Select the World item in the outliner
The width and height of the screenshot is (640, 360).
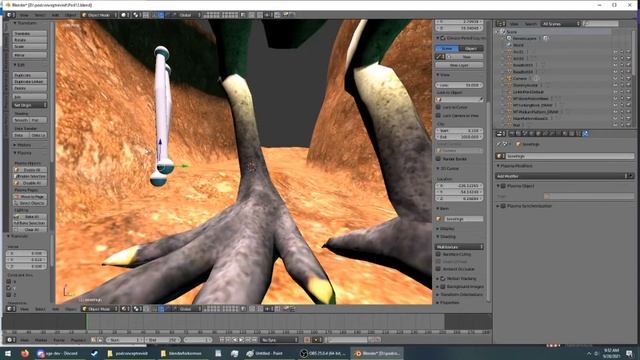point(518,45)
